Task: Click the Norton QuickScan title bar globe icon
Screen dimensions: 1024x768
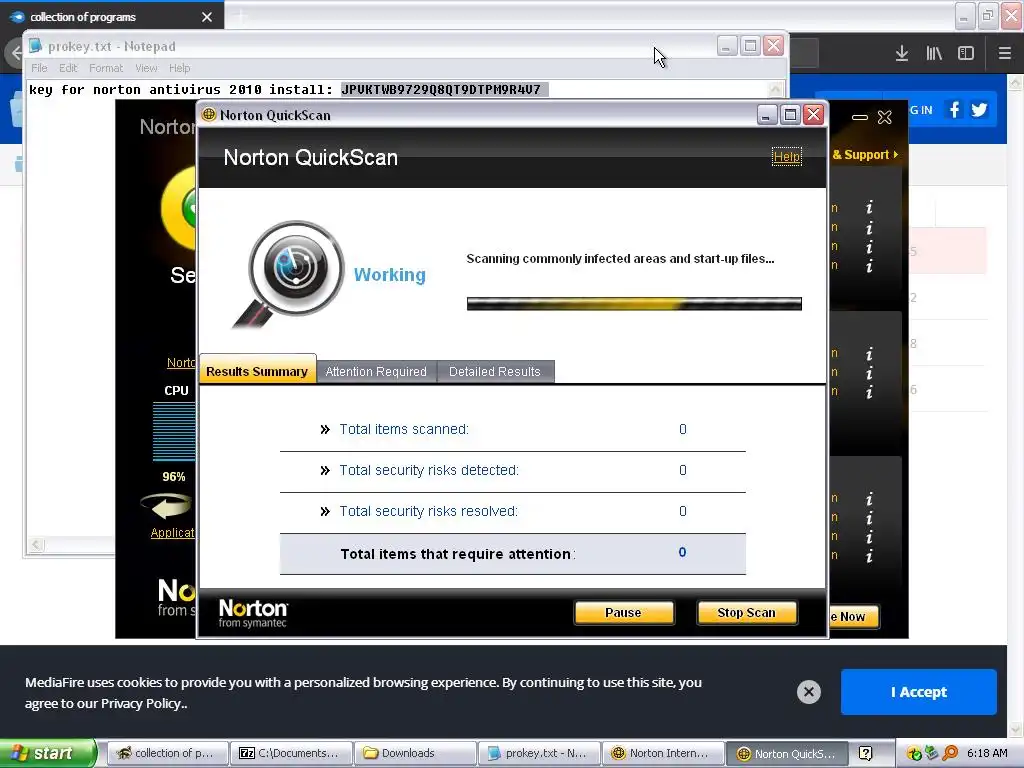Action: click(208, 115)
